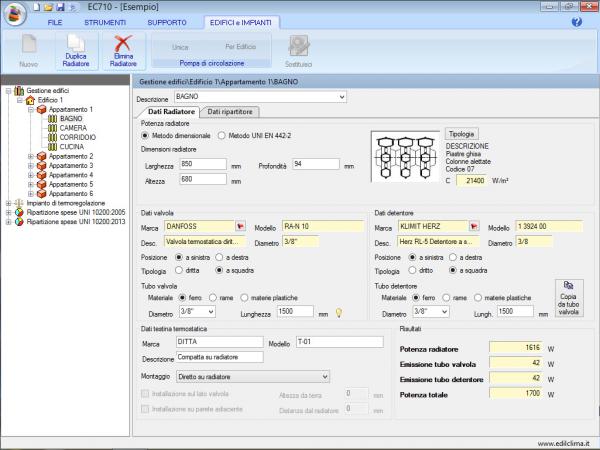Click the help question mark icon
This screenshot has height=450, width=600.
coord(577,21)
